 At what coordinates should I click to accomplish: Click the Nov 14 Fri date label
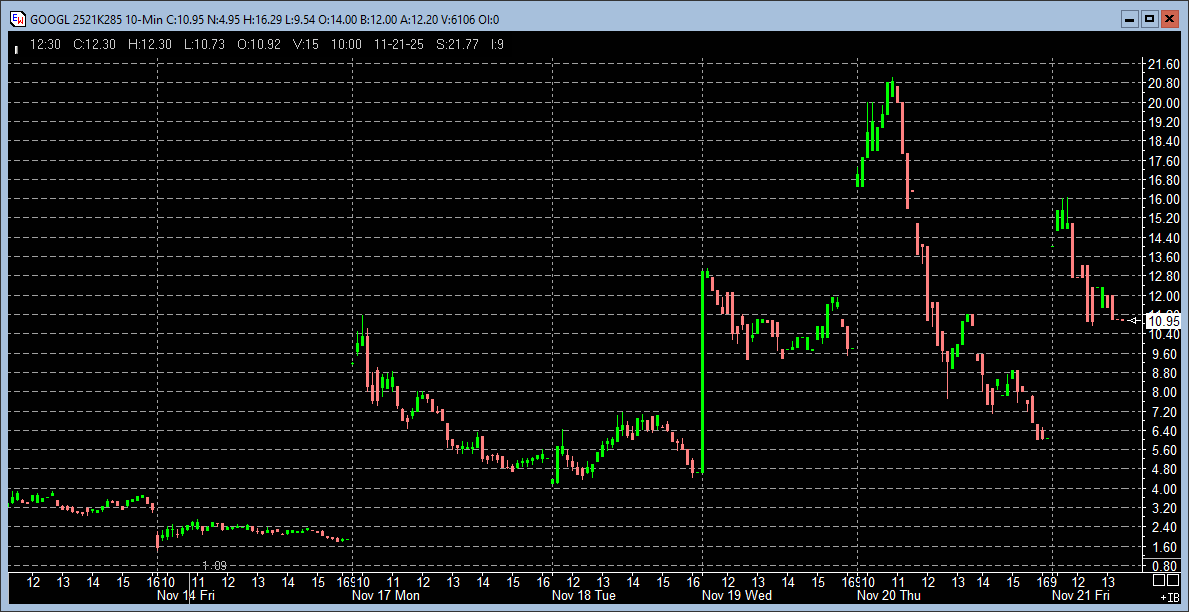pos(185,596)
